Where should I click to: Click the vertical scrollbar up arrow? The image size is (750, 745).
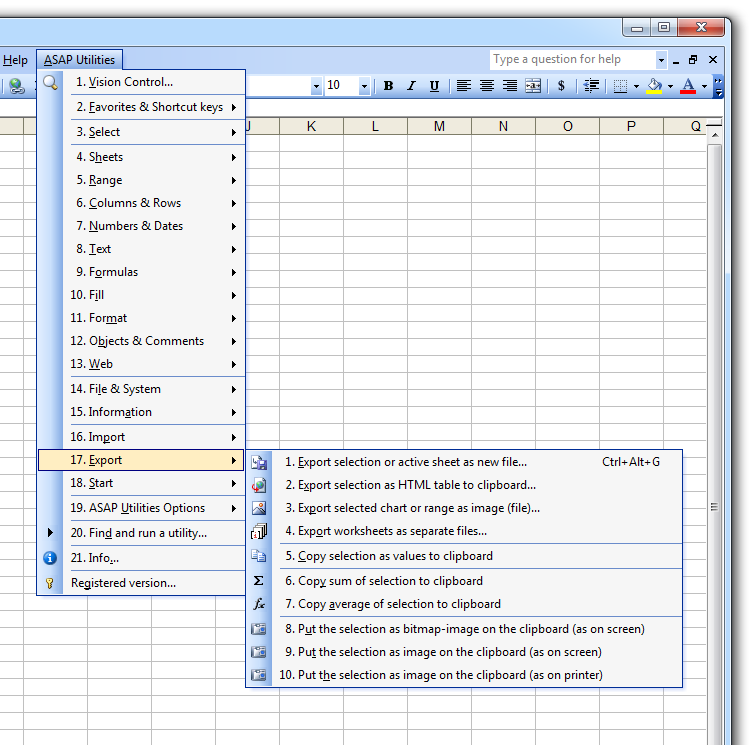[715, 136]
